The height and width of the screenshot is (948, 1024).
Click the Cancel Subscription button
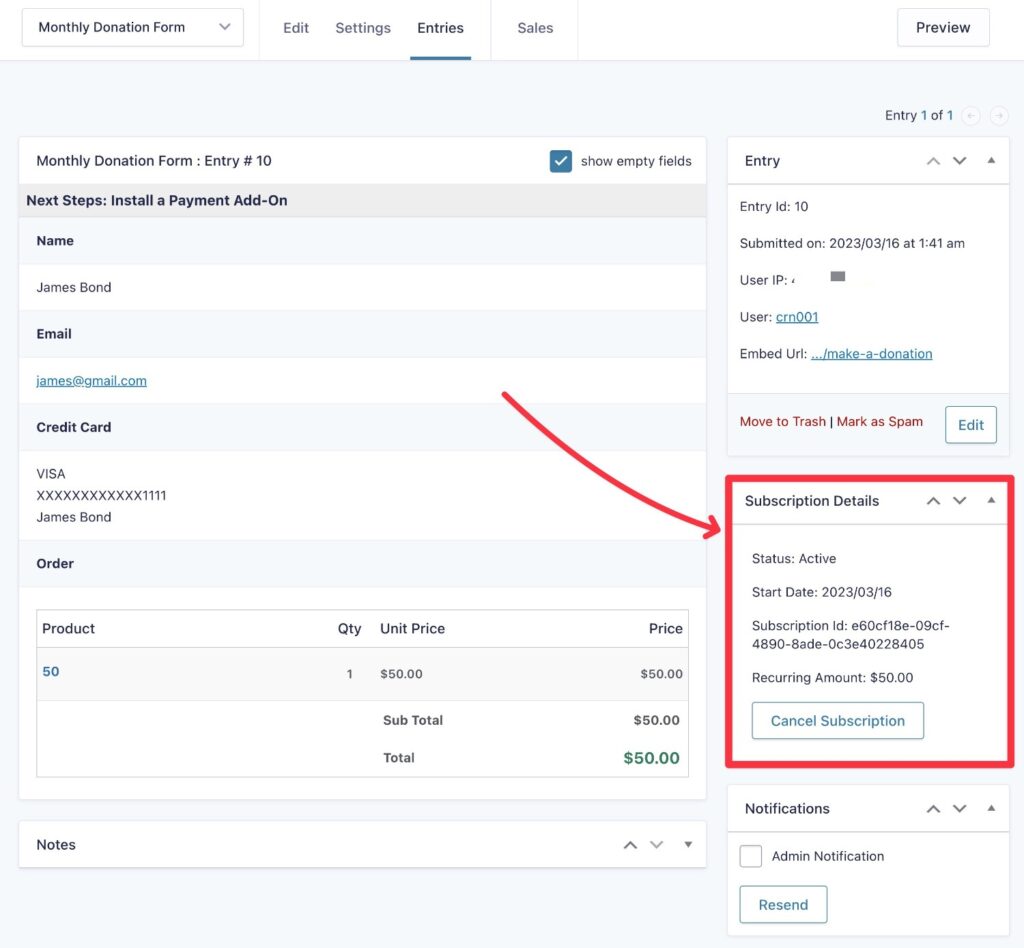click(837, 720)
